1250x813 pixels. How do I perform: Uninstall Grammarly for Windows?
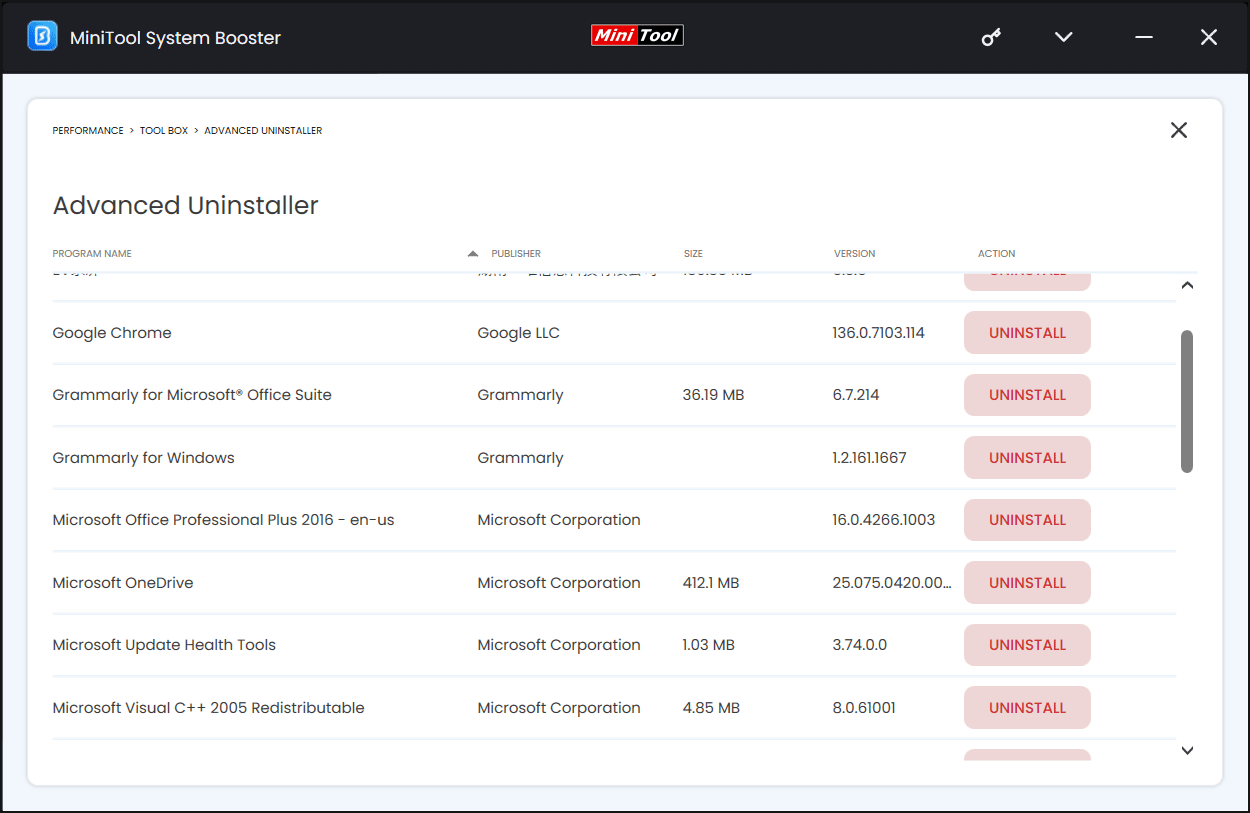tap(1027, 458)
